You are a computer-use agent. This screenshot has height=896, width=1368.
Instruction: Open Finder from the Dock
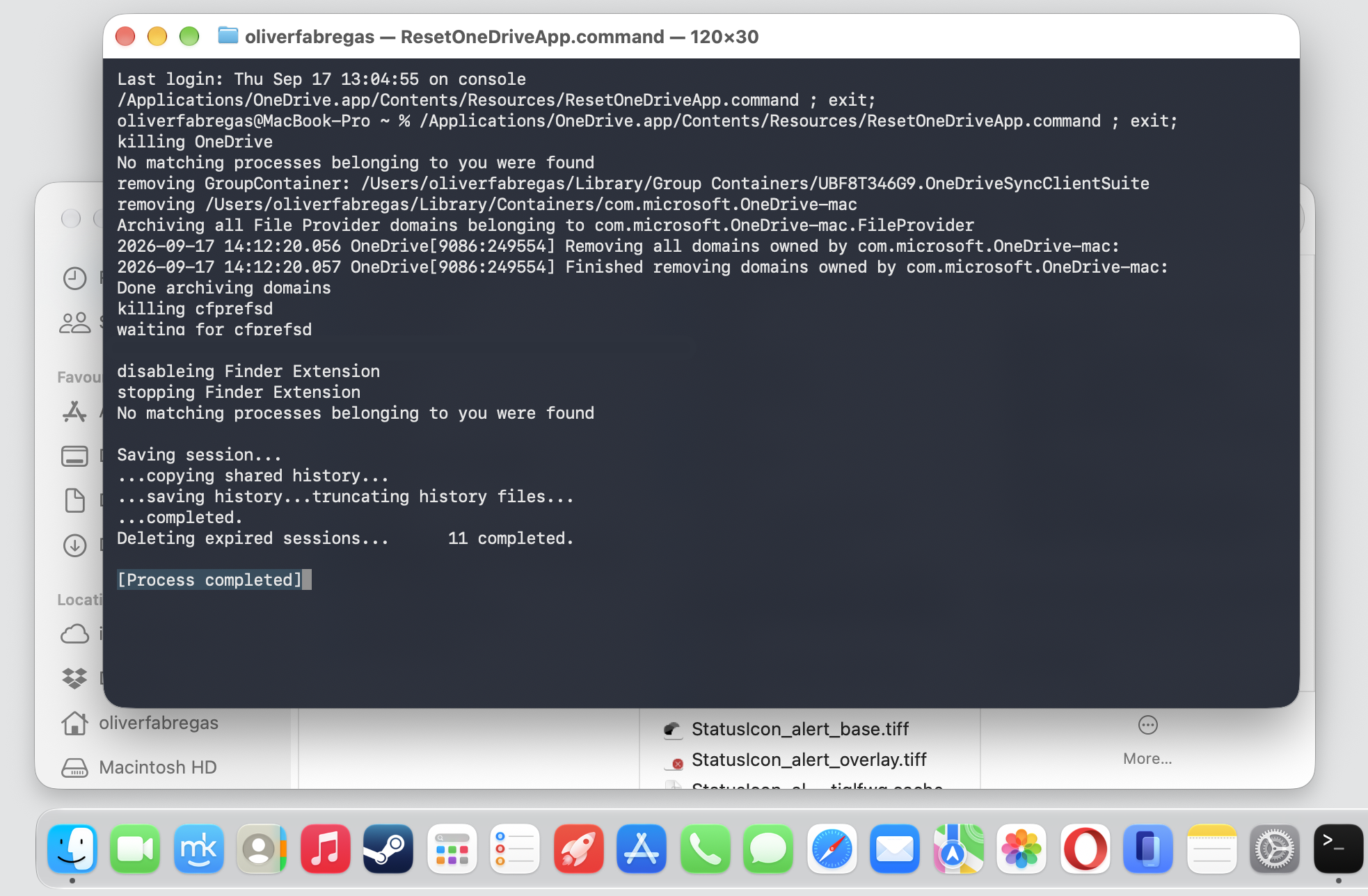pos(72,849)
